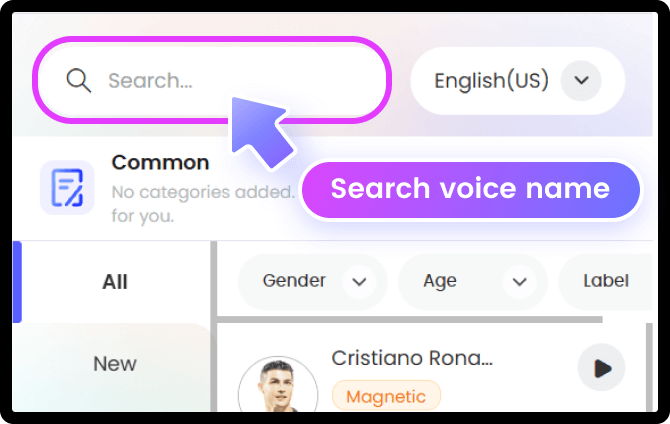Play the Cristiano Ronaldo voice preview
The width and height of the screenshot is (670, 424).
[601, 368]
